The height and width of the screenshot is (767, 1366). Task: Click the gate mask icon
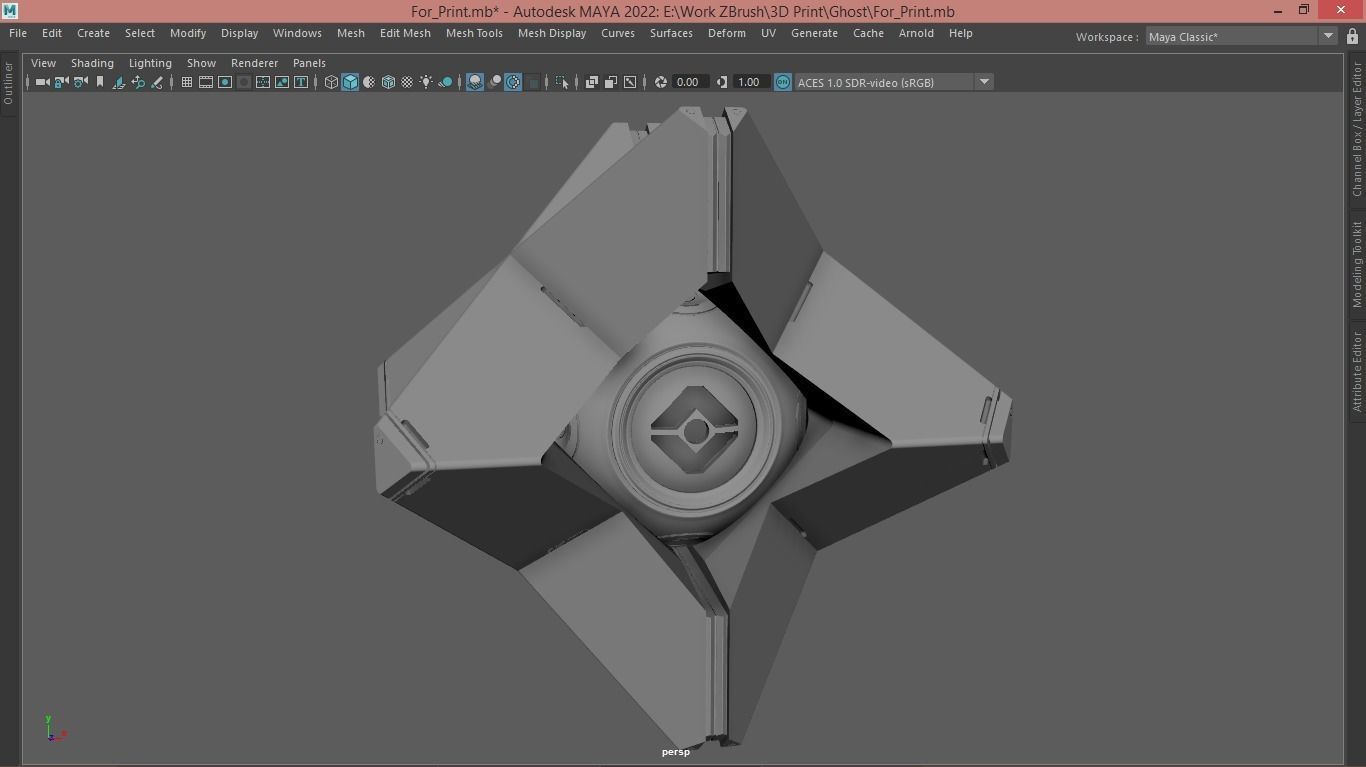[x=243, y=82]
